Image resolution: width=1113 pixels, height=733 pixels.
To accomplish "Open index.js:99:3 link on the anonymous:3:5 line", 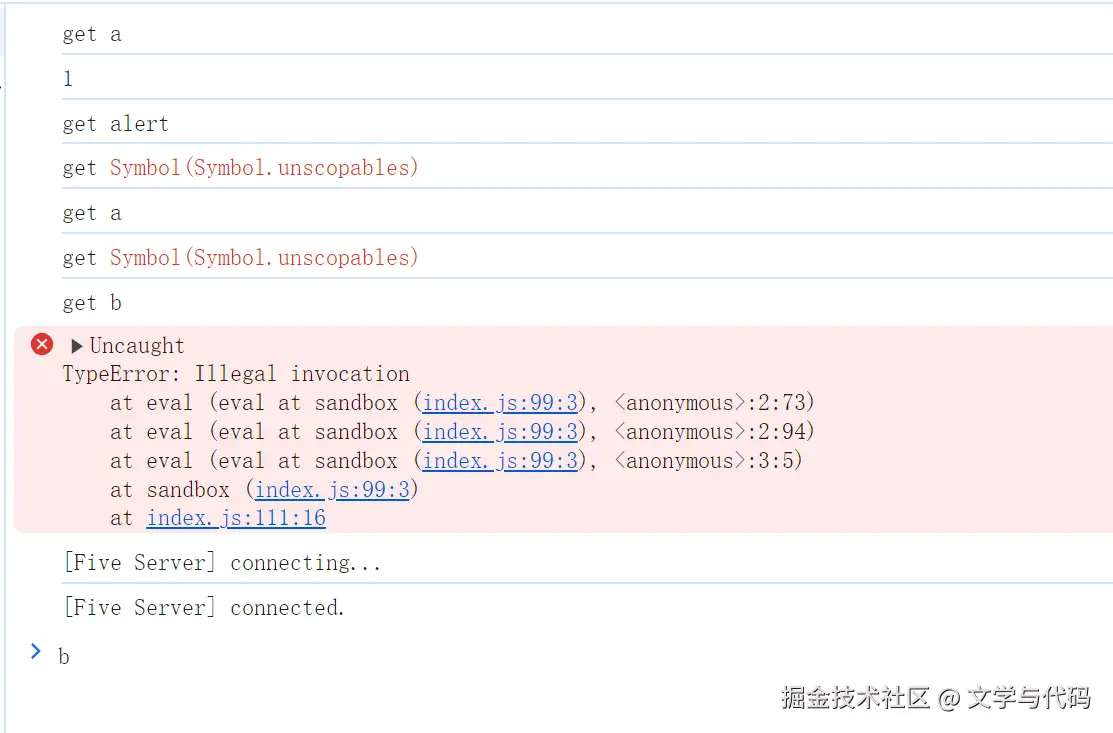I will tap(500, 461).
